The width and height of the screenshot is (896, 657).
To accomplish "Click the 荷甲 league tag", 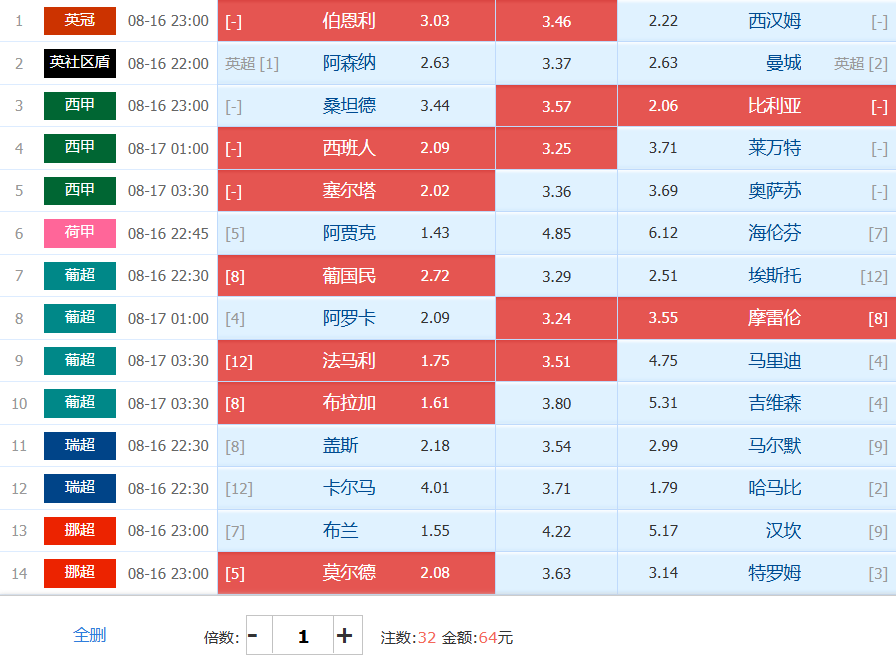I will 79,233.
